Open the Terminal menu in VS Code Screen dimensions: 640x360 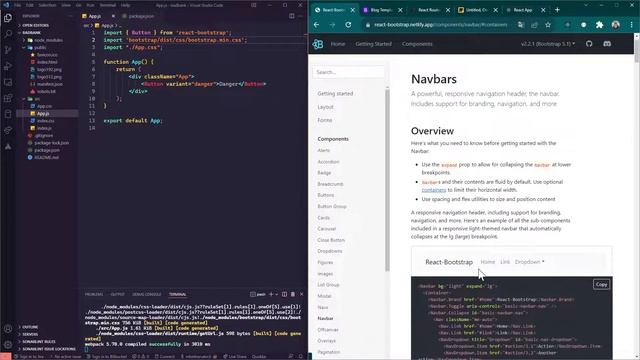(108, 5)
